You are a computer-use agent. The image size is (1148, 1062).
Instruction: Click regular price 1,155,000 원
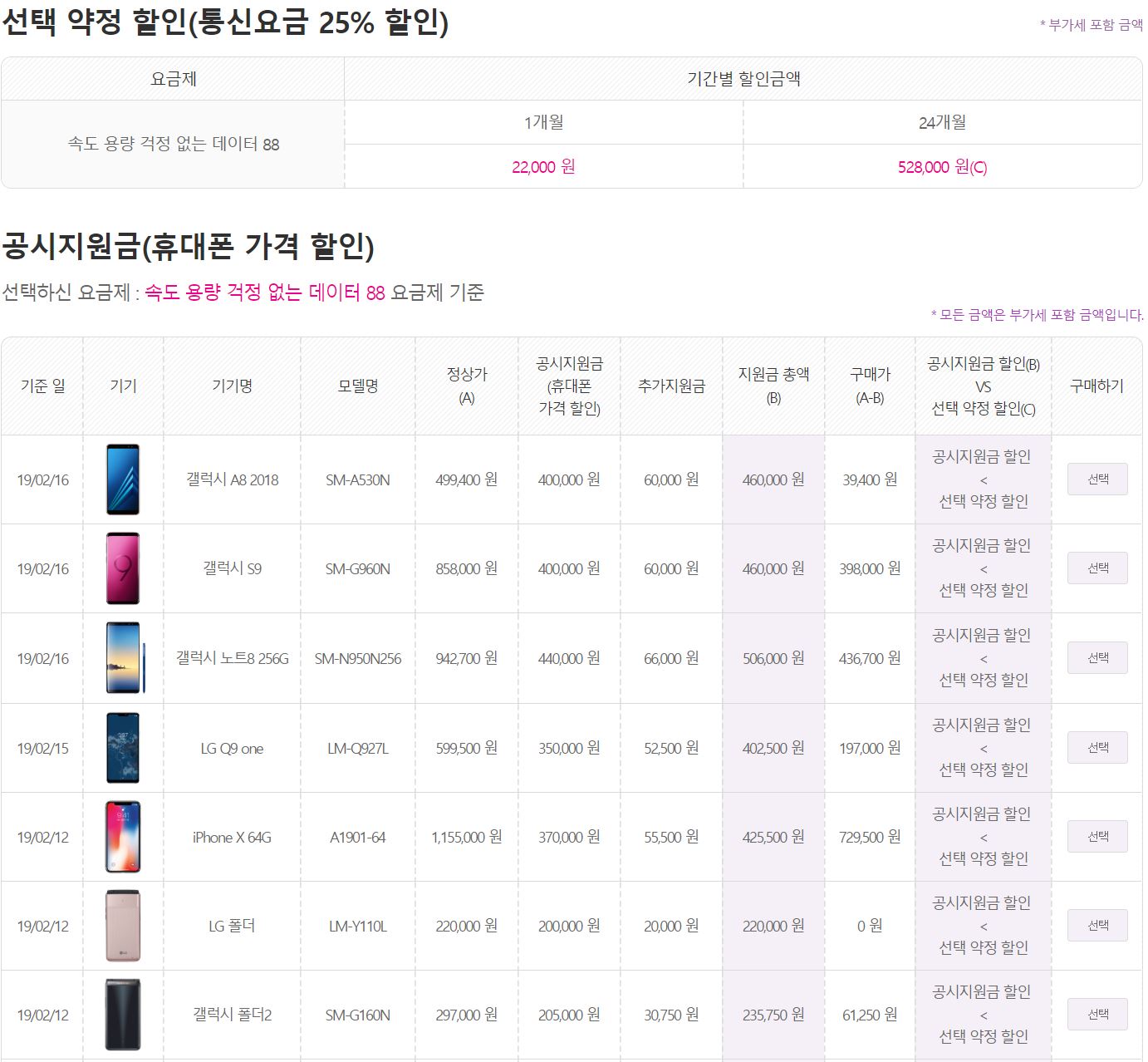(467, 837)
